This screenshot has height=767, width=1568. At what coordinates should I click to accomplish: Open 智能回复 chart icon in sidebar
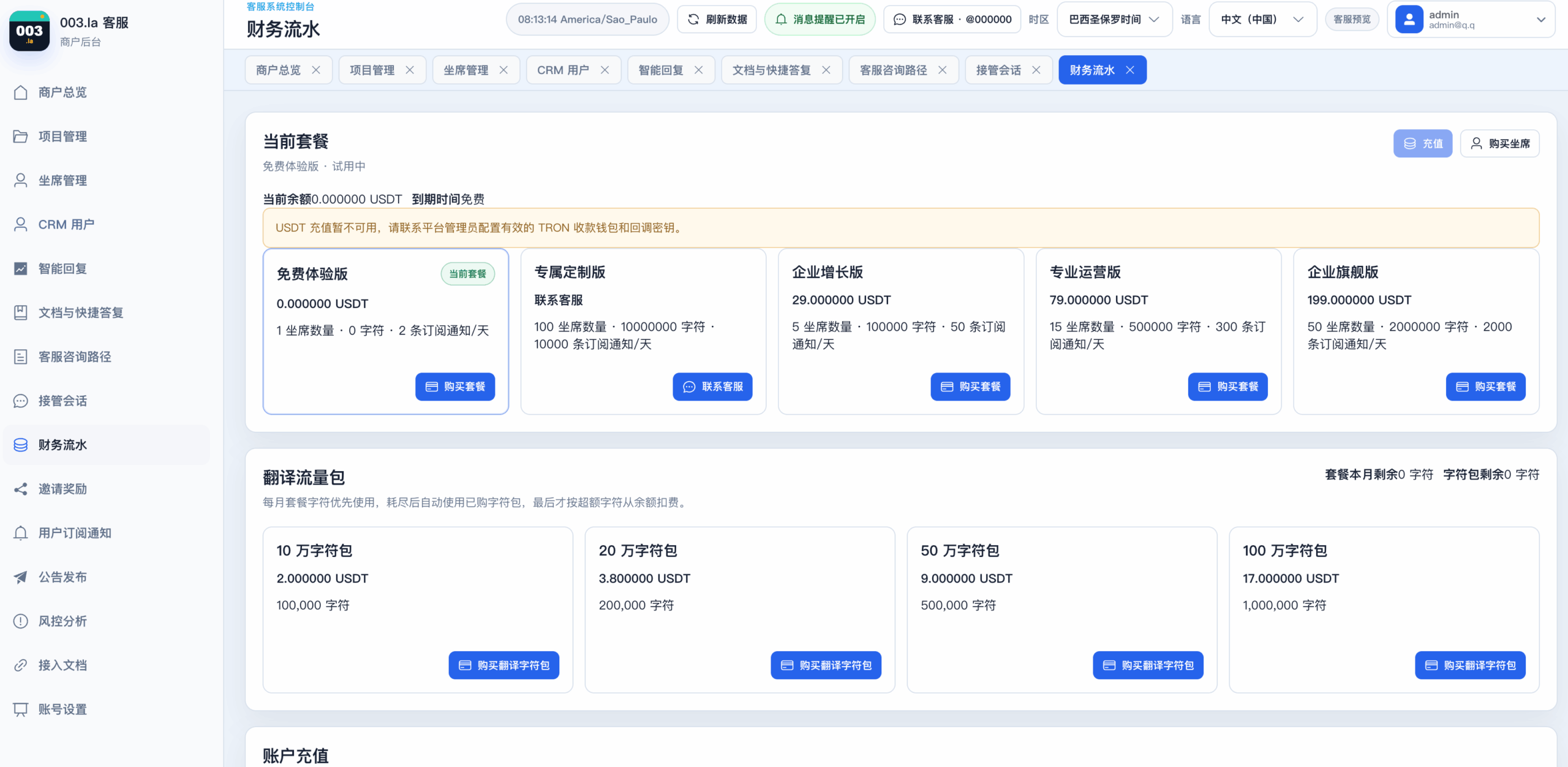pyautogui.click(x=20, y=269)
